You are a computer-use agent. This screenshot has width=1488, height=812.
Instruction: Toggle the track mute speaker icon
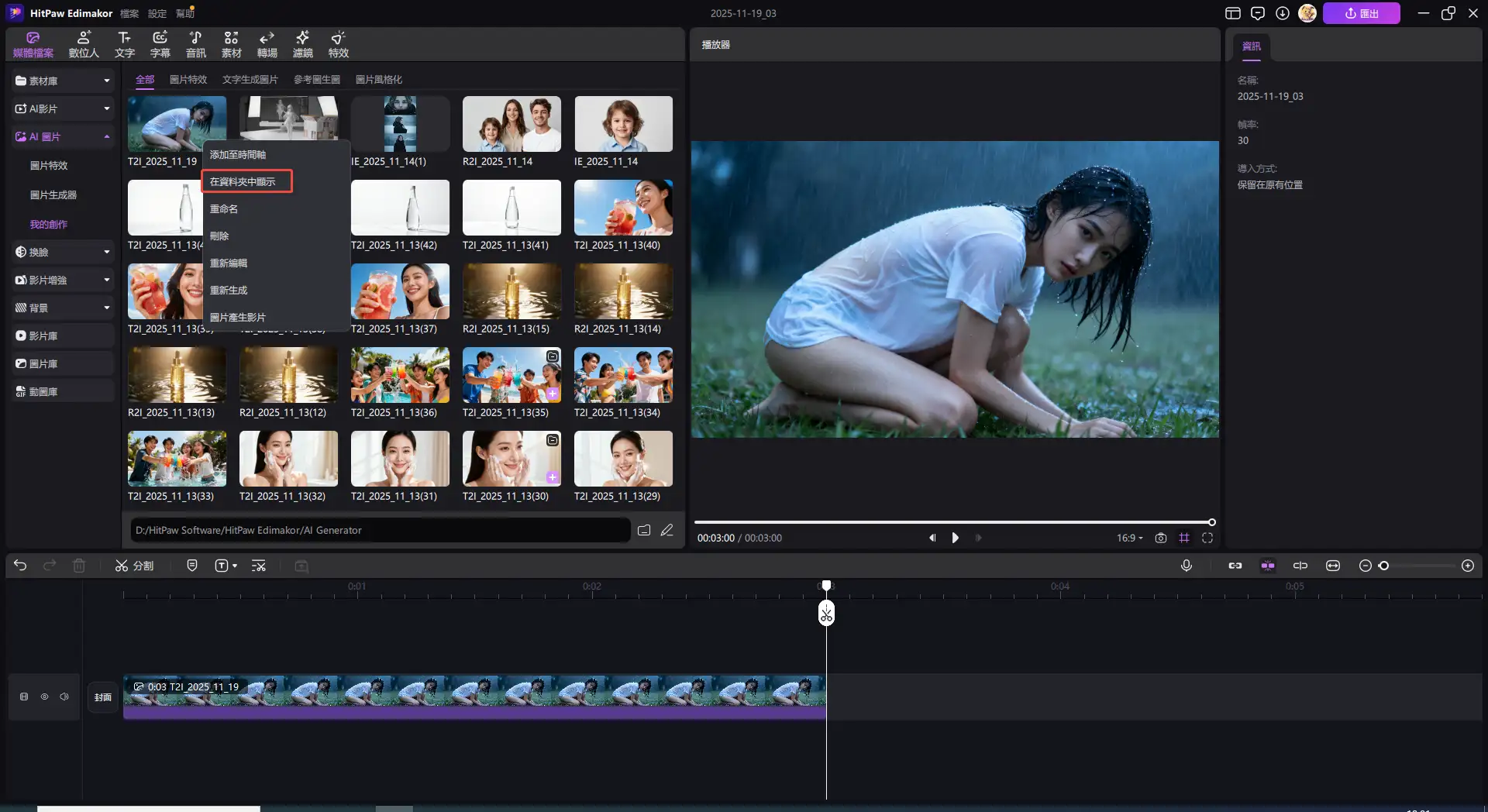64,697
